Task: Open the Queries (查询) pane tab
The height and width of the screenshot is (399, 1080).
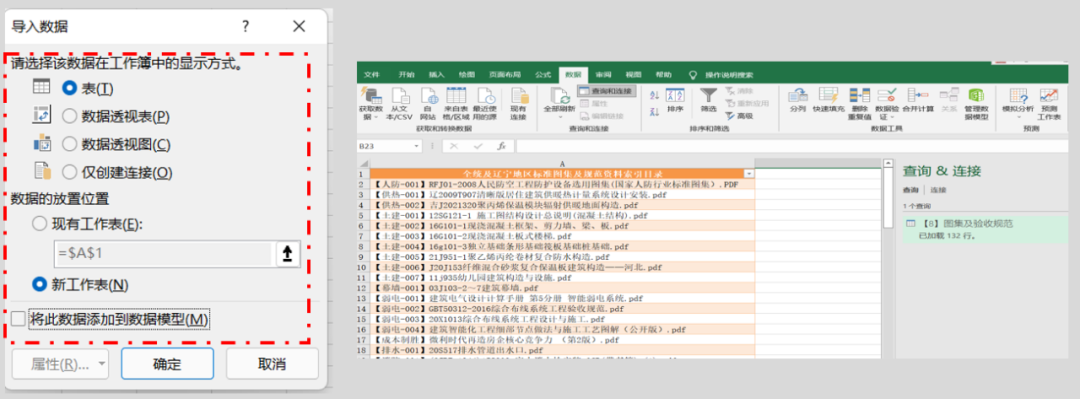Action: pos(911,190)
